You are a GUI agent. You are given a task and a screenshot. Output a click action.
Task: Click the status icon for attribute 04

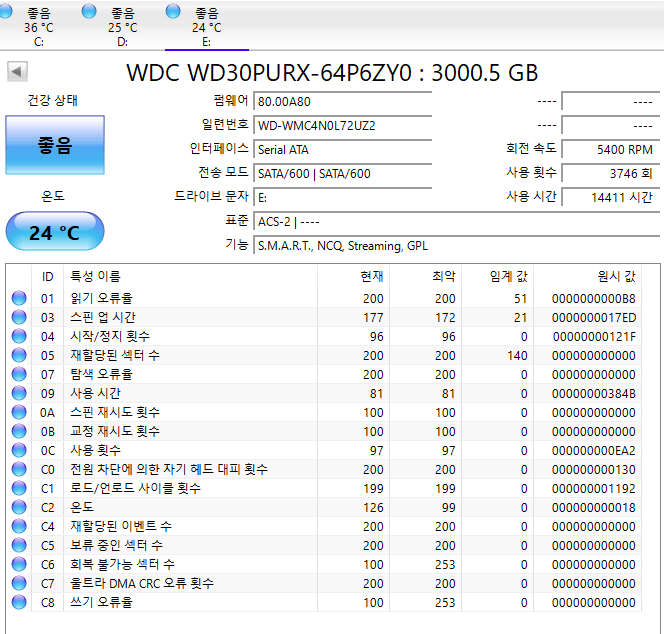click(x=19, y=336)
